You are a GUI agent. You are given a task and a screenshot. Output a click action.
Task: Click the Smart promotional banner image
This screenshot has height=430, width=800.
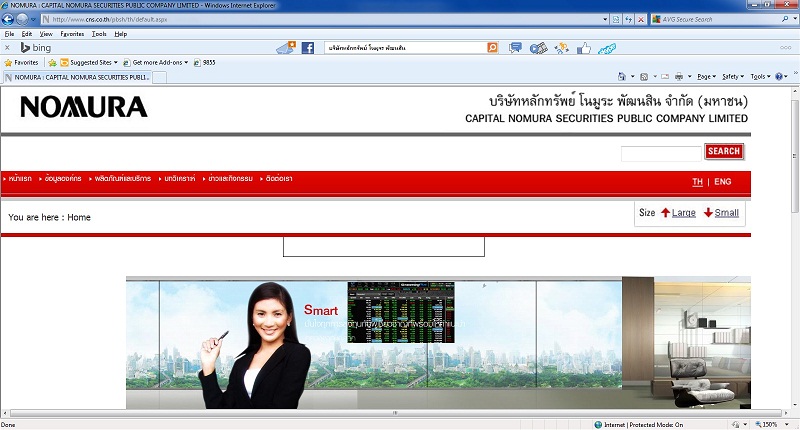pos(438,343)
